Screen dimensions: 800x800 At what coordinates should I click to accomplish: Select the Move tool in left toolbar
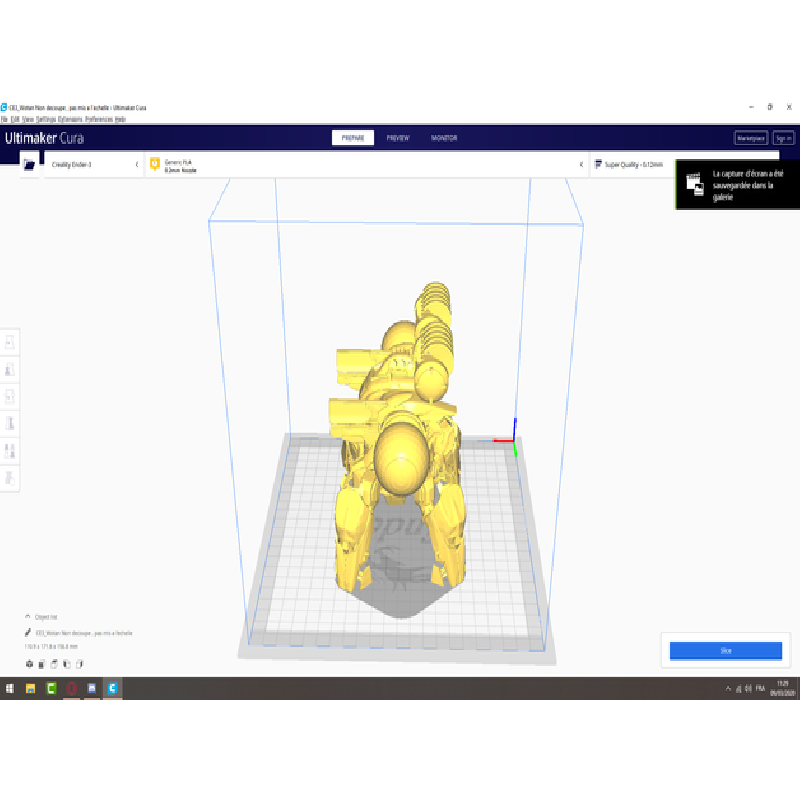coord(10,343)
